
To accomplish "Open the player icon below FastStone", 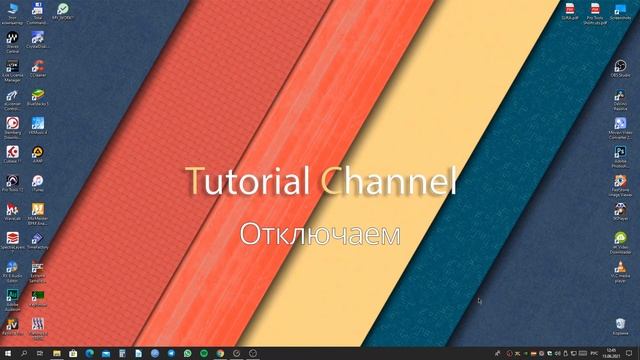I will point(620,211).
